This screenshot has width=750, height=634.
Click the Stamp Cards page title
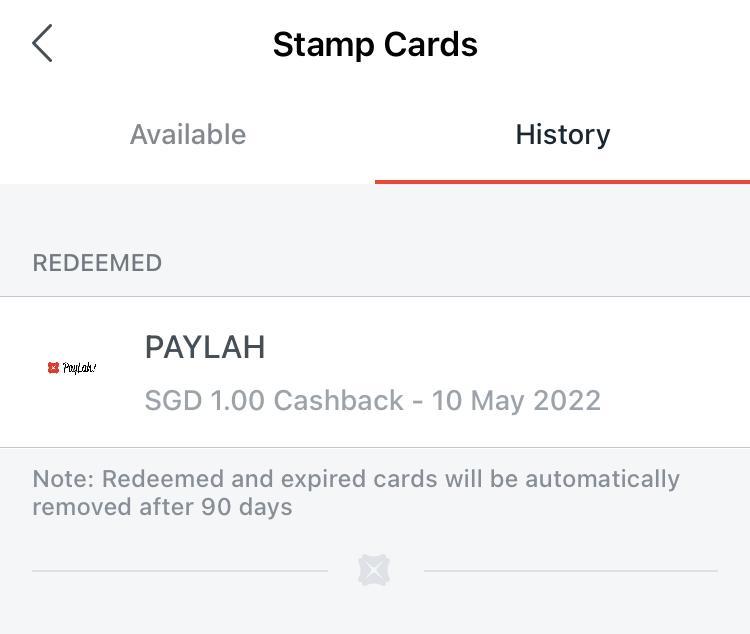point(375,44)
